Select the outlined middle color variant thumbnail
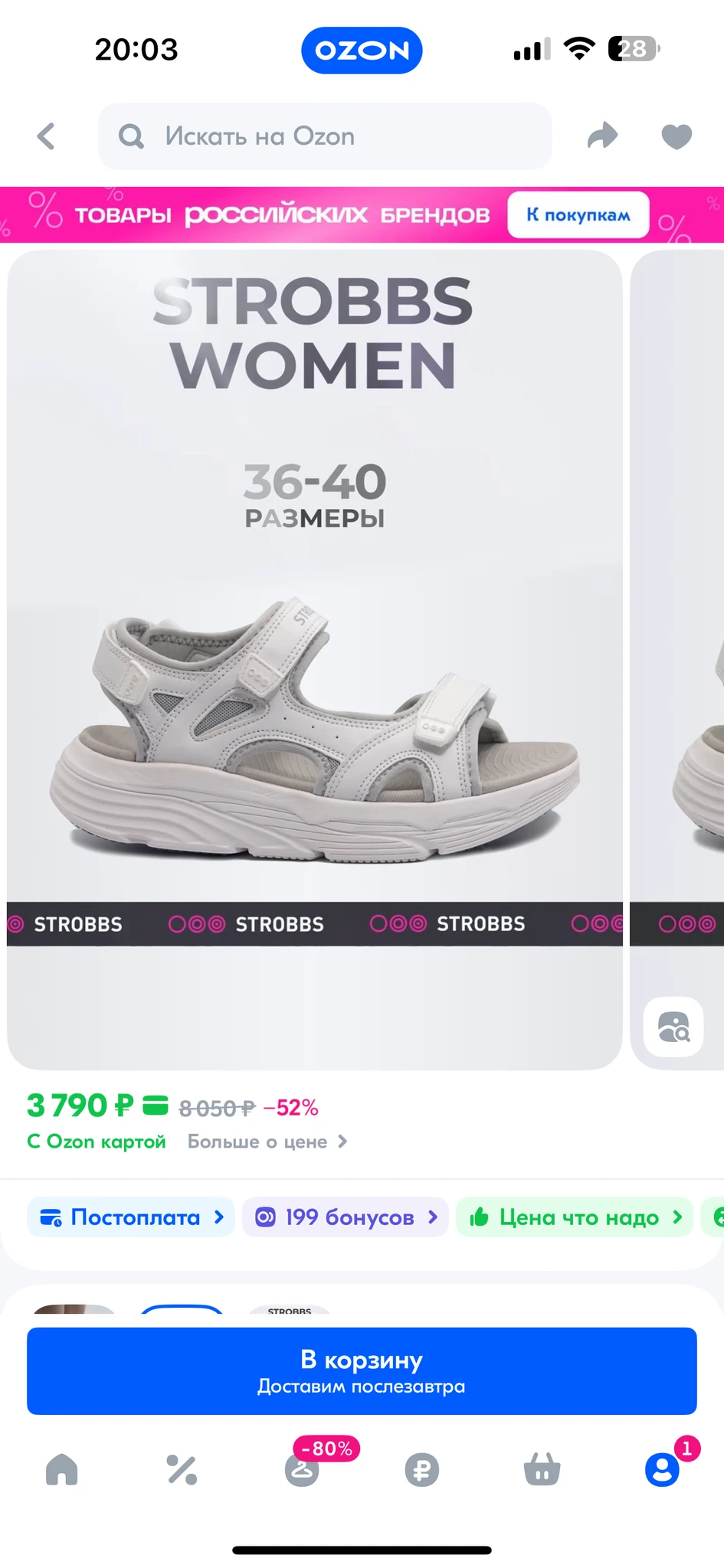 (182, 1308)
